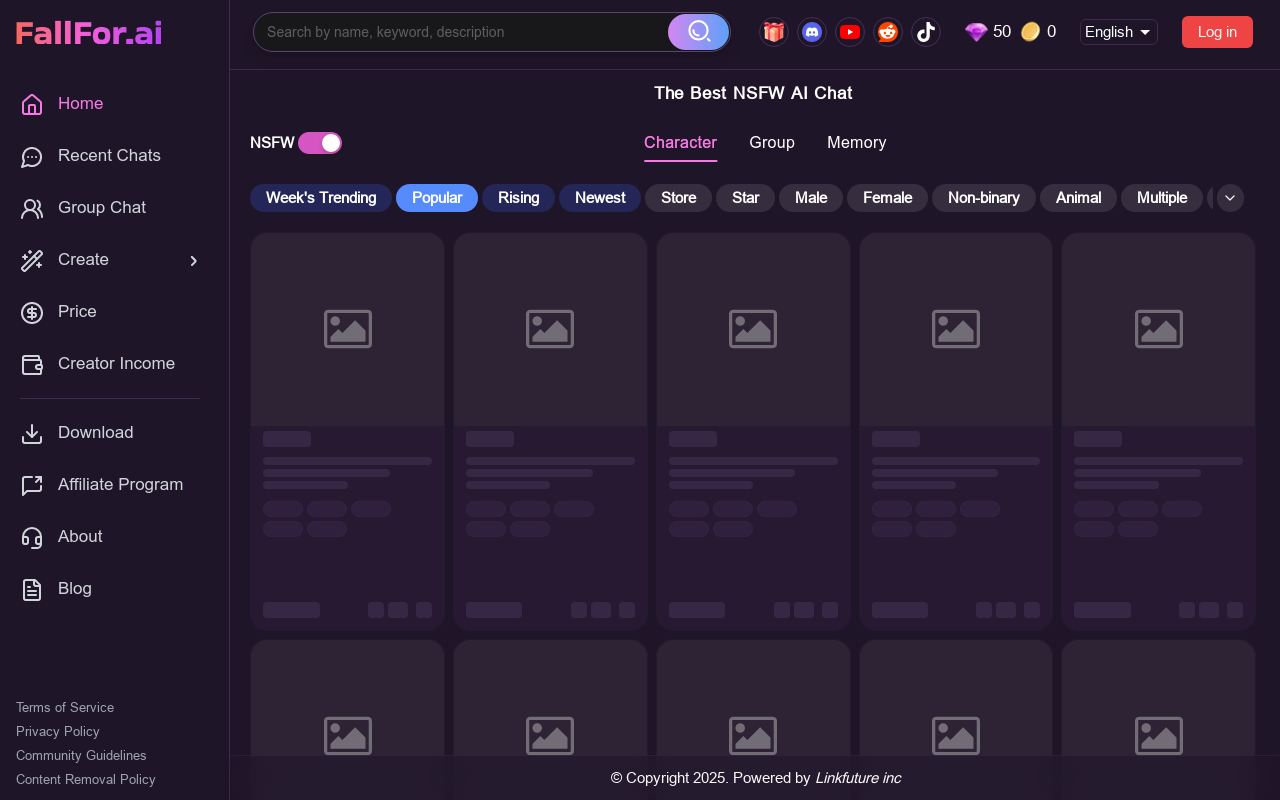Click the Home house icon
The image size is (1280, 800).
32,105
